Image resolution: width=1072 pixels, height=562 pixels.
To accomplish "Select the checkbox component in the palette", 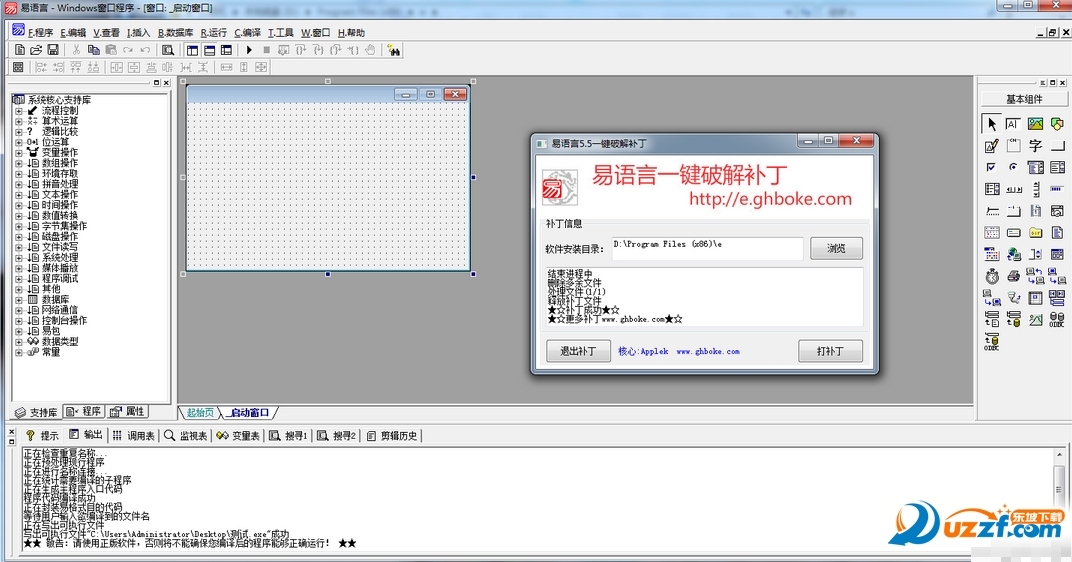I will pyautogui.click(x=991, y=167).
